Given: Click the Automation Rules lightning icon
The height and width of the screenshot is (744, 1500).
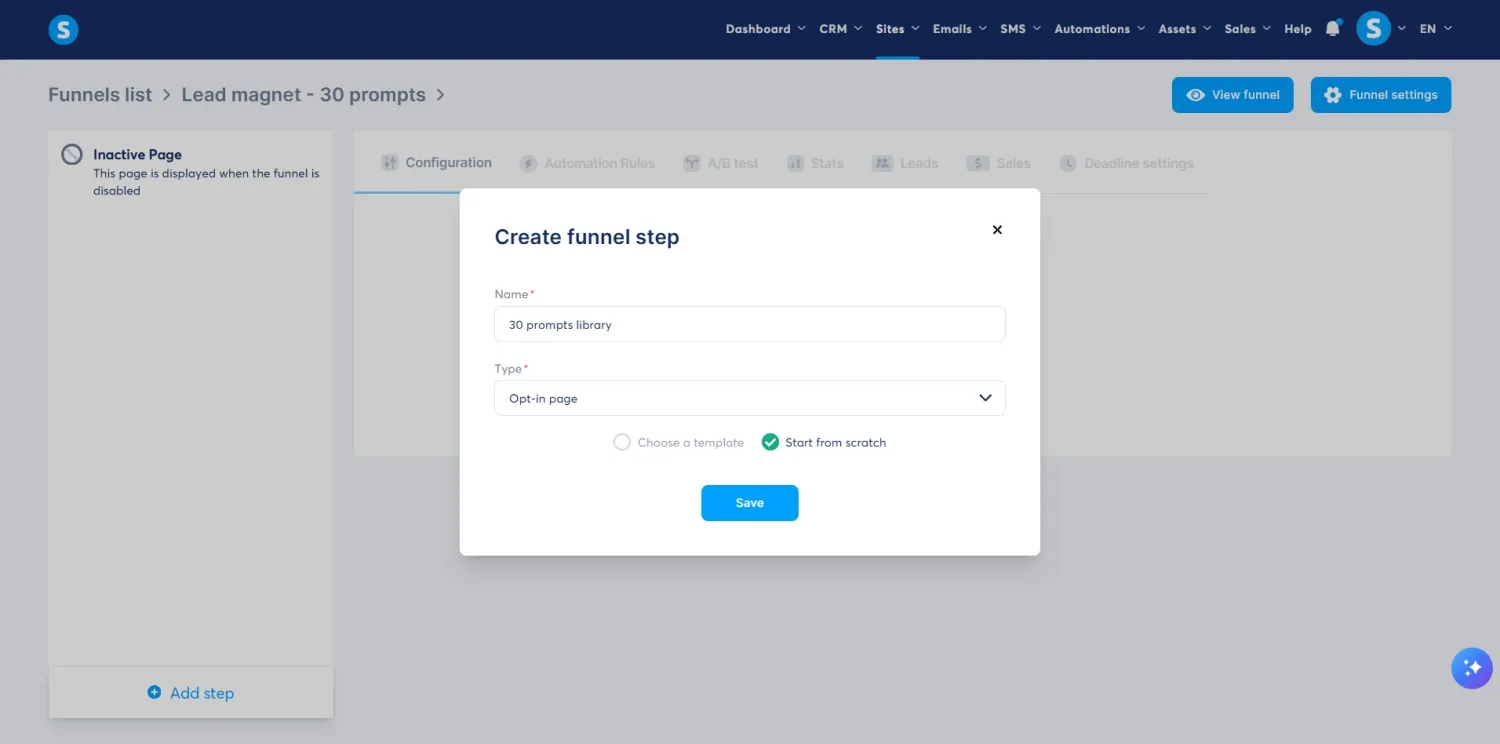Looking at the screenshot, I should [x=528, y=163].
